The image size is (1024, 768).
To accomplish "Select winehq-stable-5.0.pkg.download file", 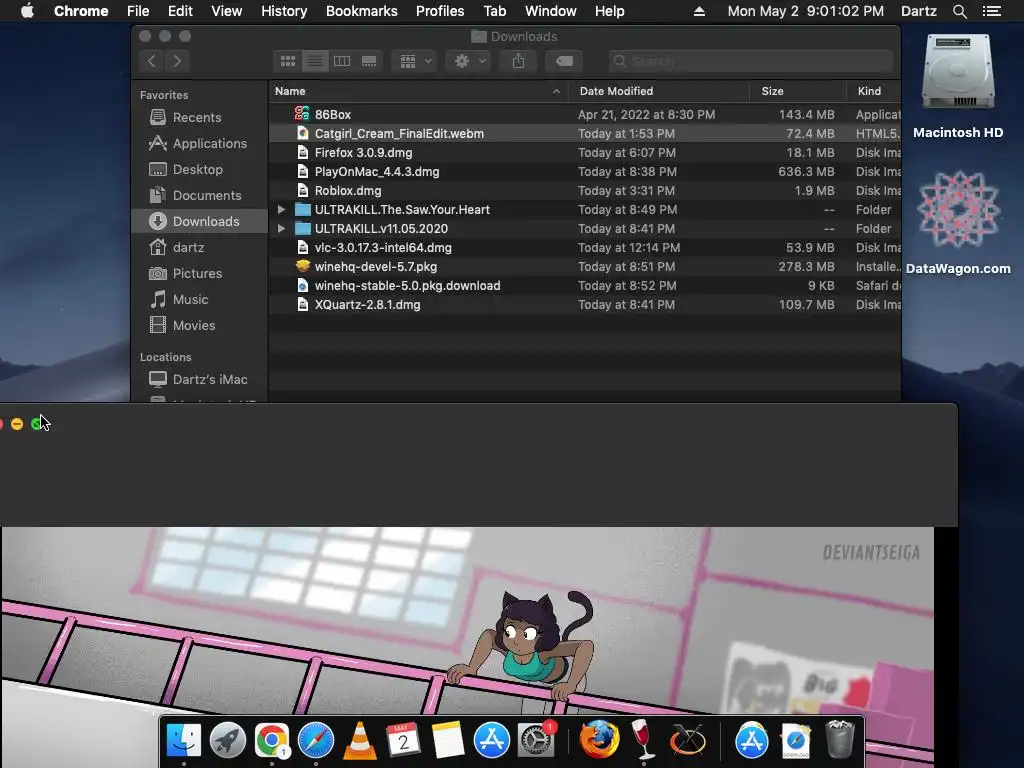I will point(585,285).
